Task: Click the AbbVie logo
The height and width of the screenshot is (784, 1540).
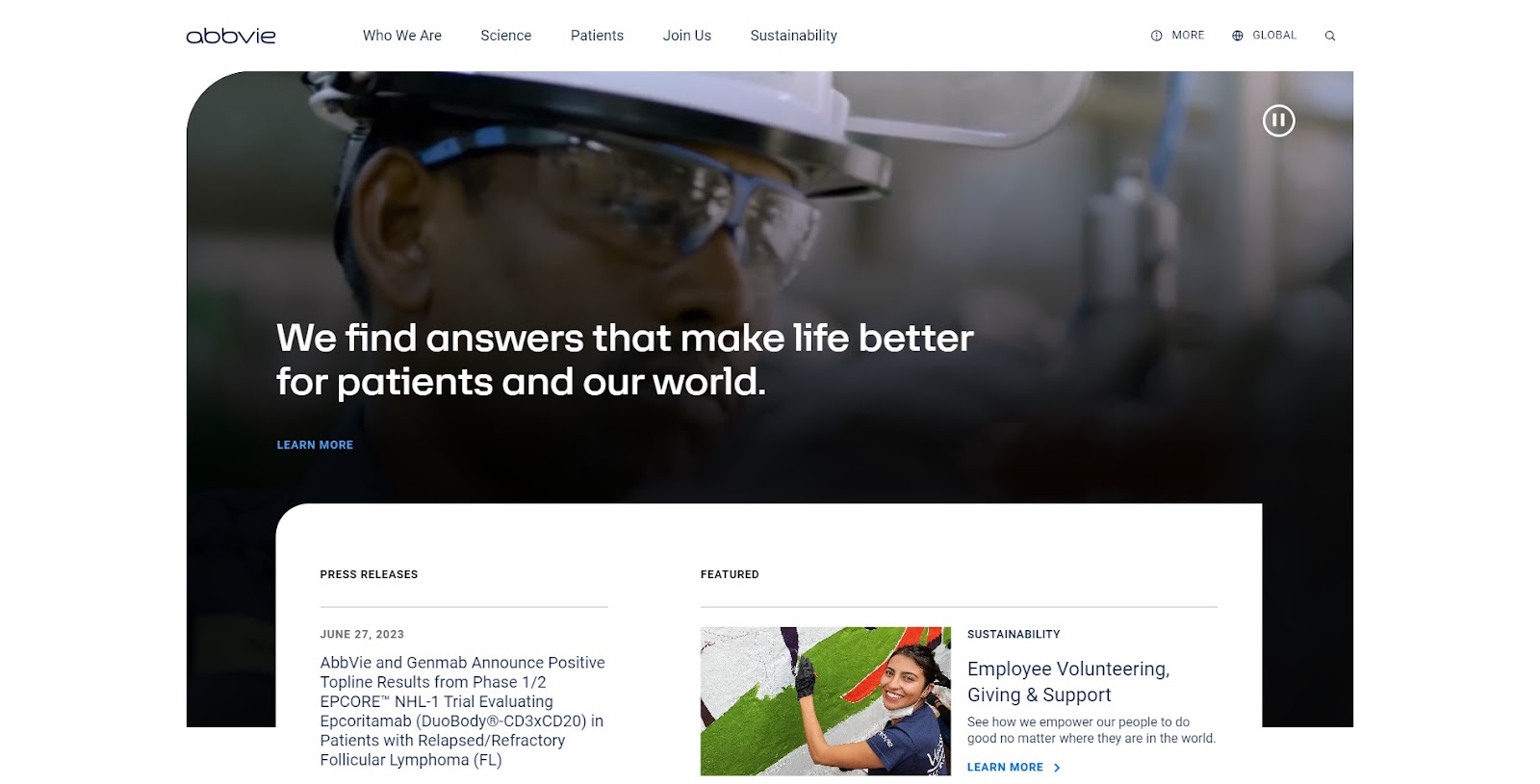Action: point(231,36)
